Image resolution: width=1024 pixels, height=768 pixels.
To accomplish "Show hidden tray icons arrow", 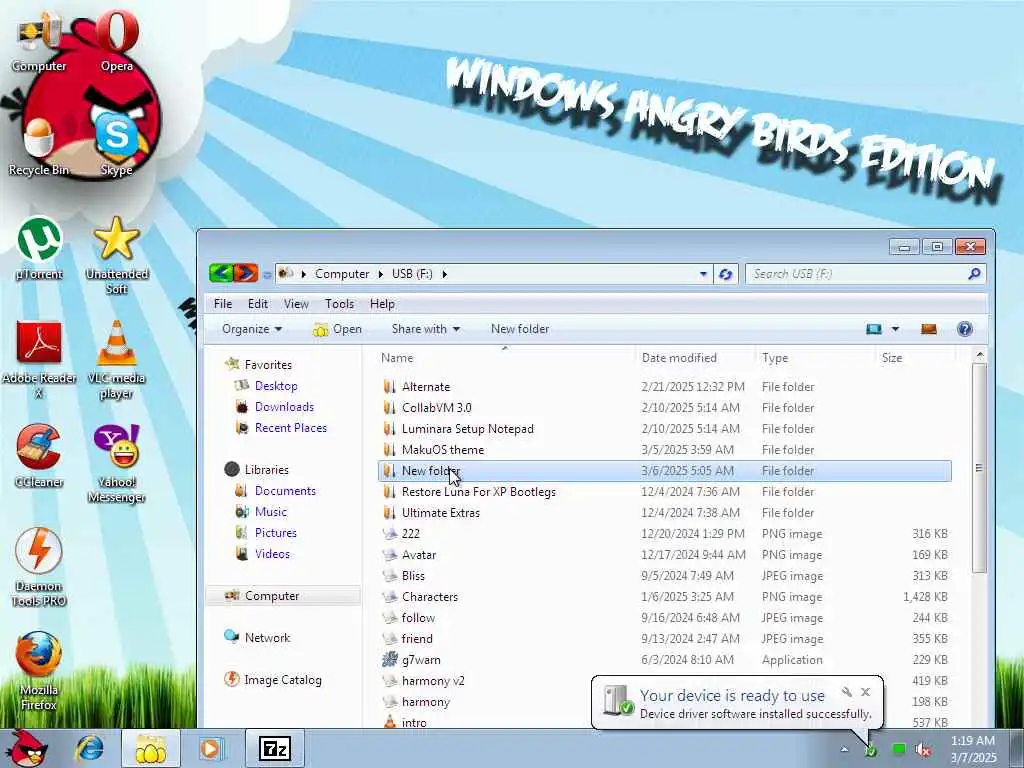I will point(844,749).
